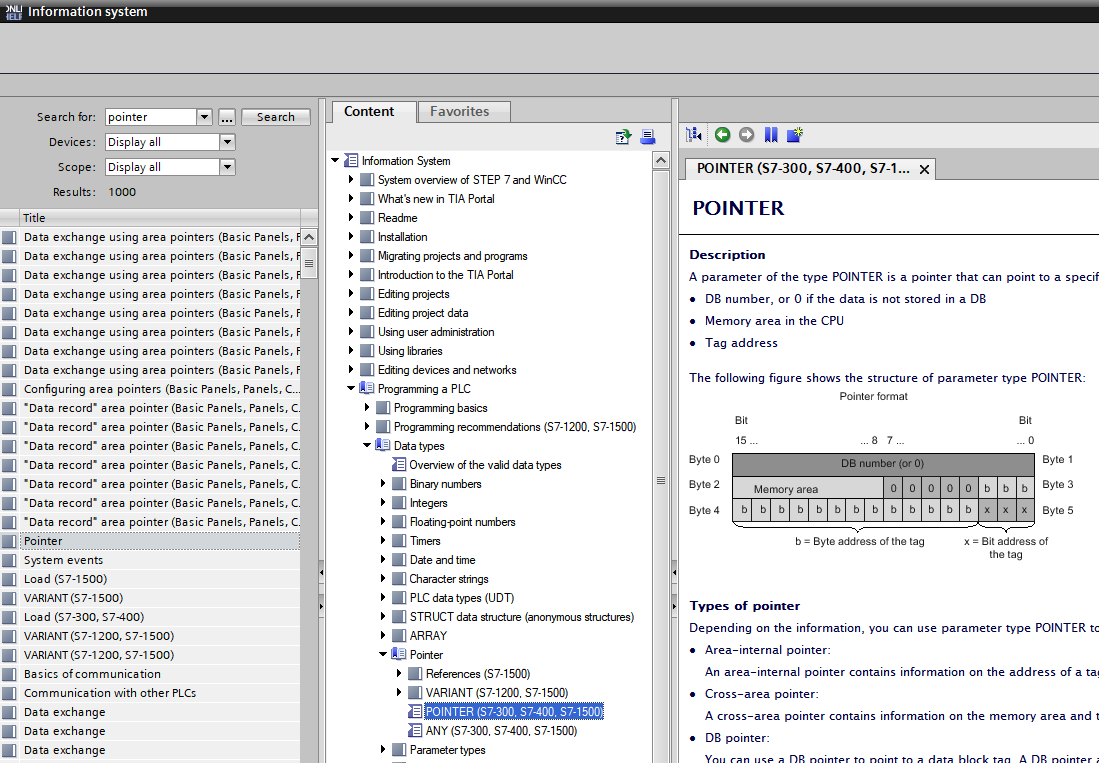Open the Scope dropdown list

point(227,167)
